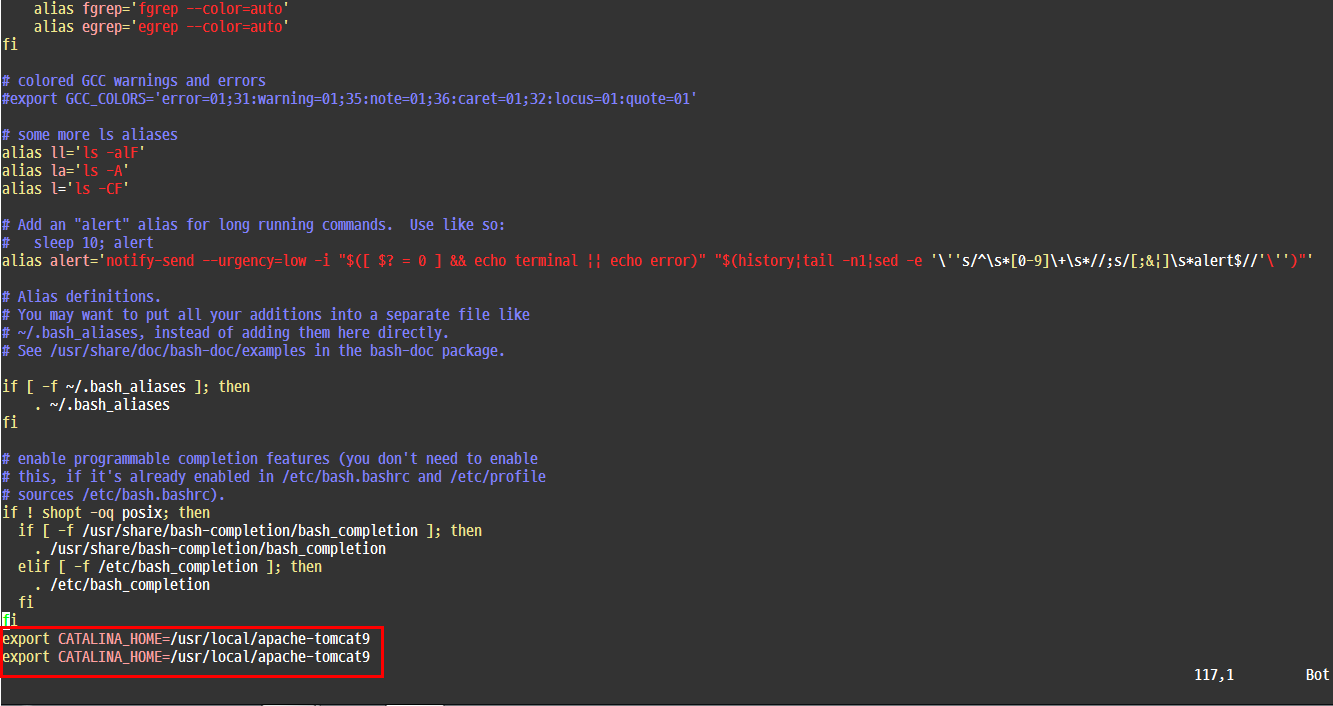Click '# enable programmable completion features' comment
The height and width of the screenshot is (706, 1333).
tap(270, 458)
